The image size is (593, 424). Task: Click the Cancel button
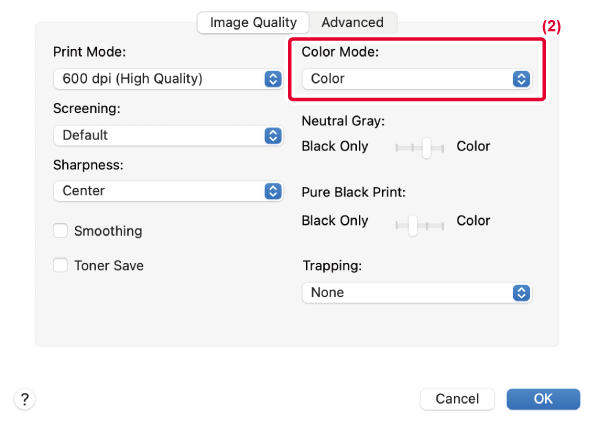(x=457, y=399)
